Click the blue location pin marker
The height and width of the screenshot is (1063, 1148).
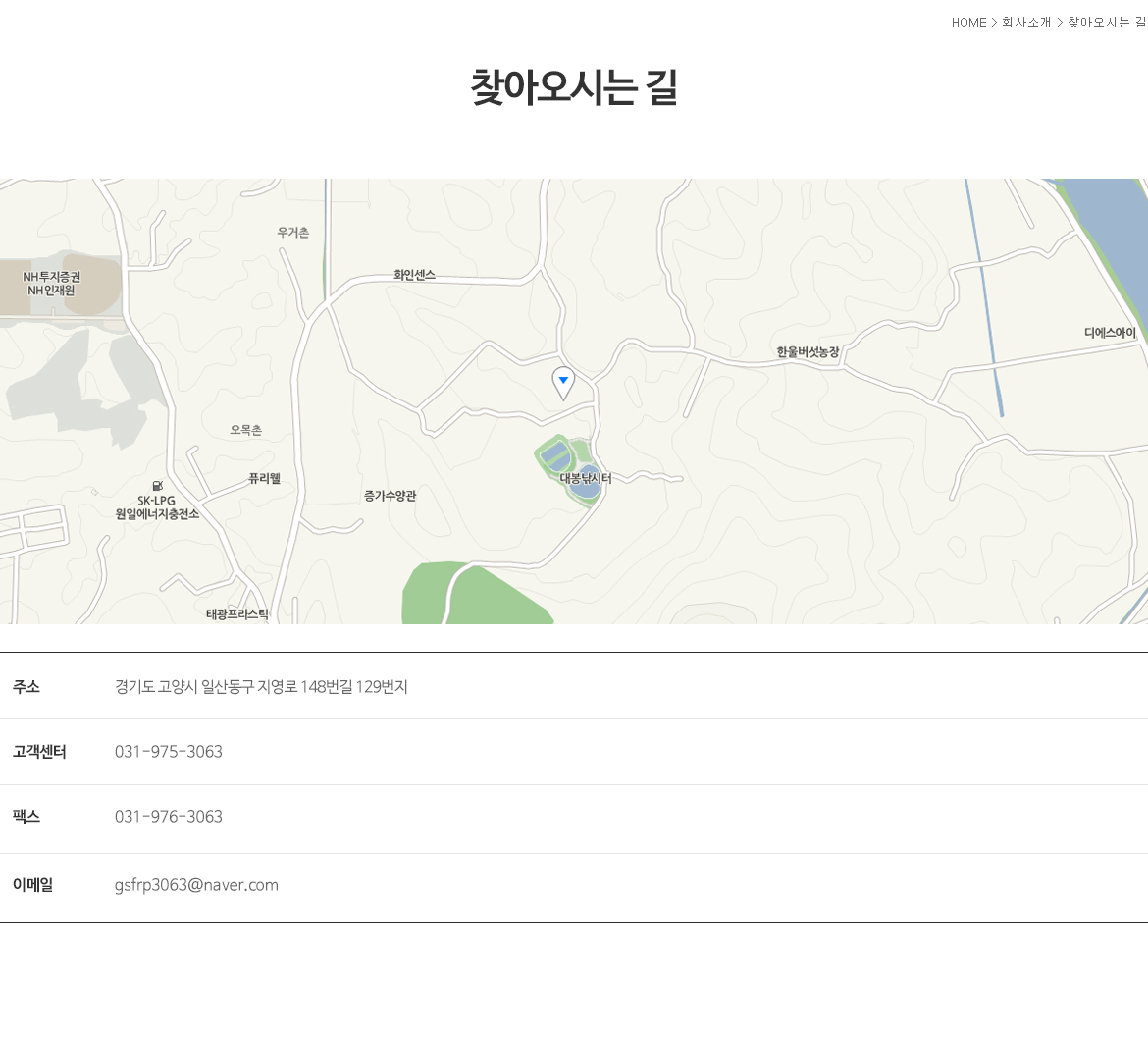click(563, 382)
